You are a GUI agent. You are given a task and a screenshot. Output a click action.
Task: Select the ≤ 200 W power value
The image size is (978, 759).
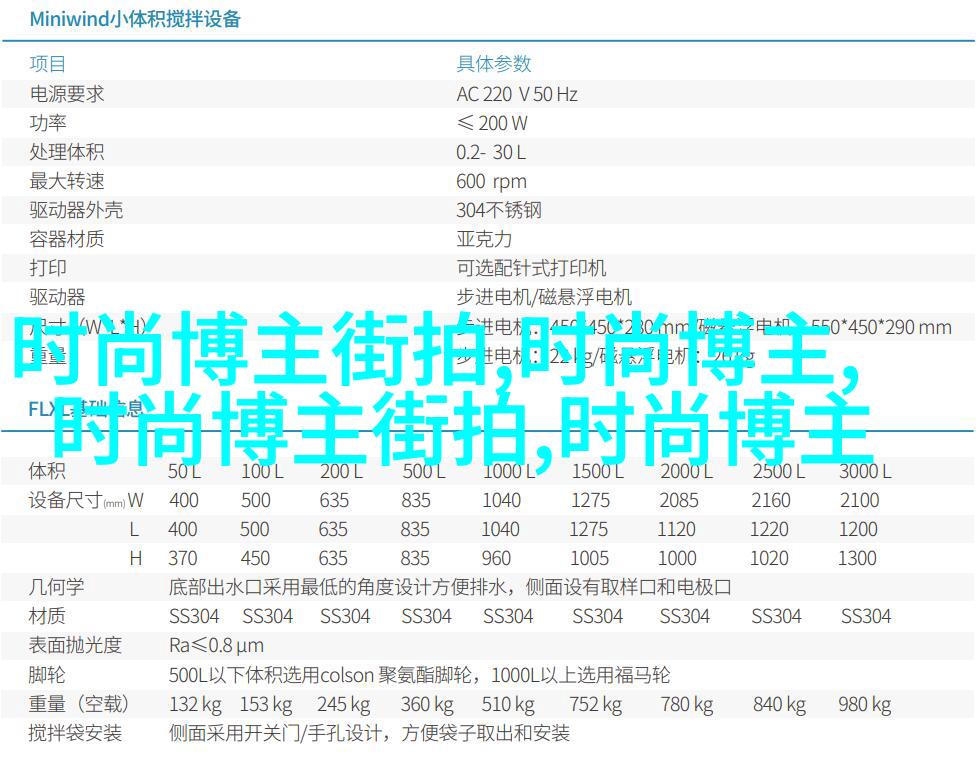[x=492, y=123]
